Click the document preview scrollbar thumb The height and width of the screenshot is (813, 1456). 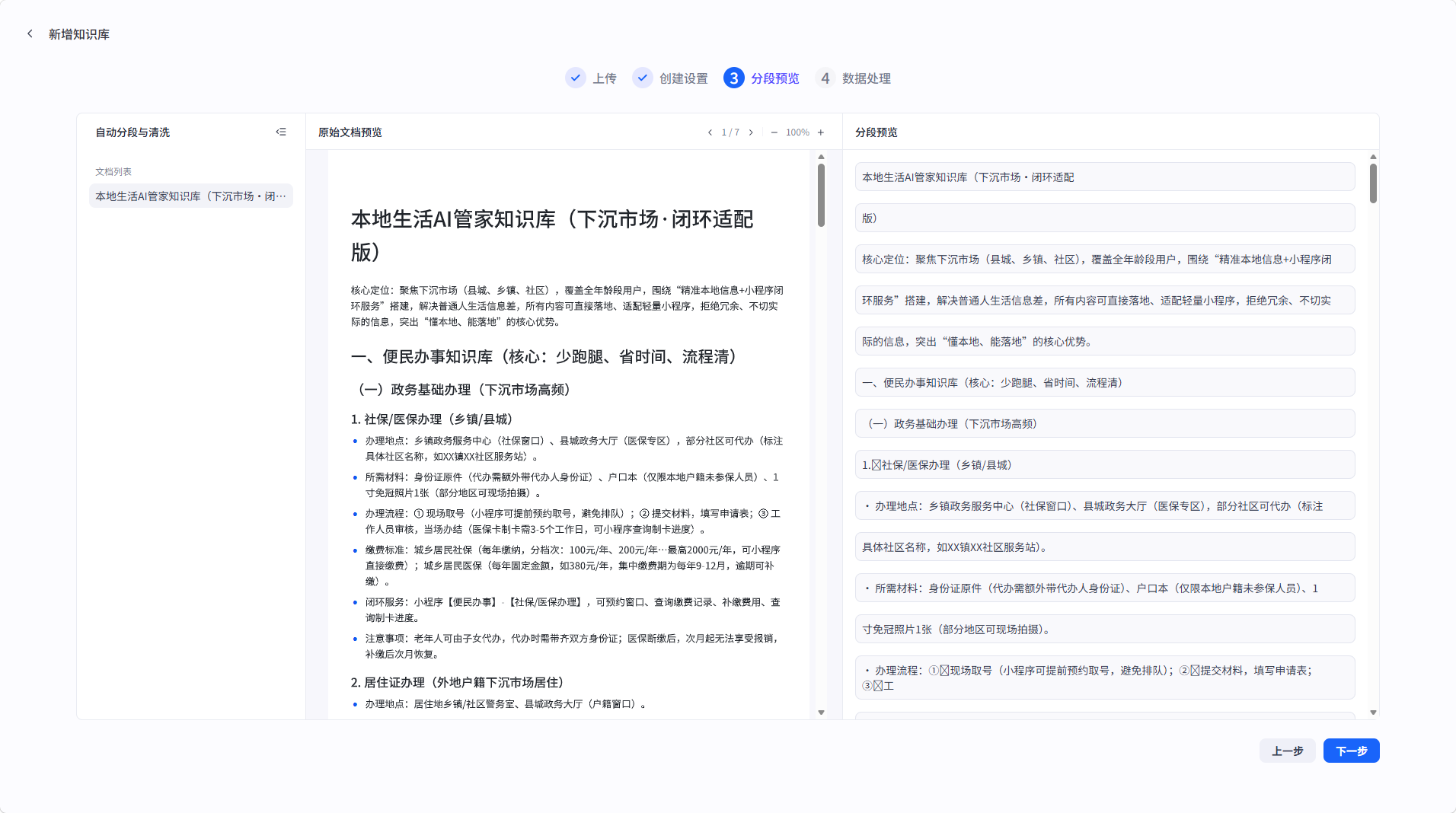pyautogui.click(x=821, y=195)
